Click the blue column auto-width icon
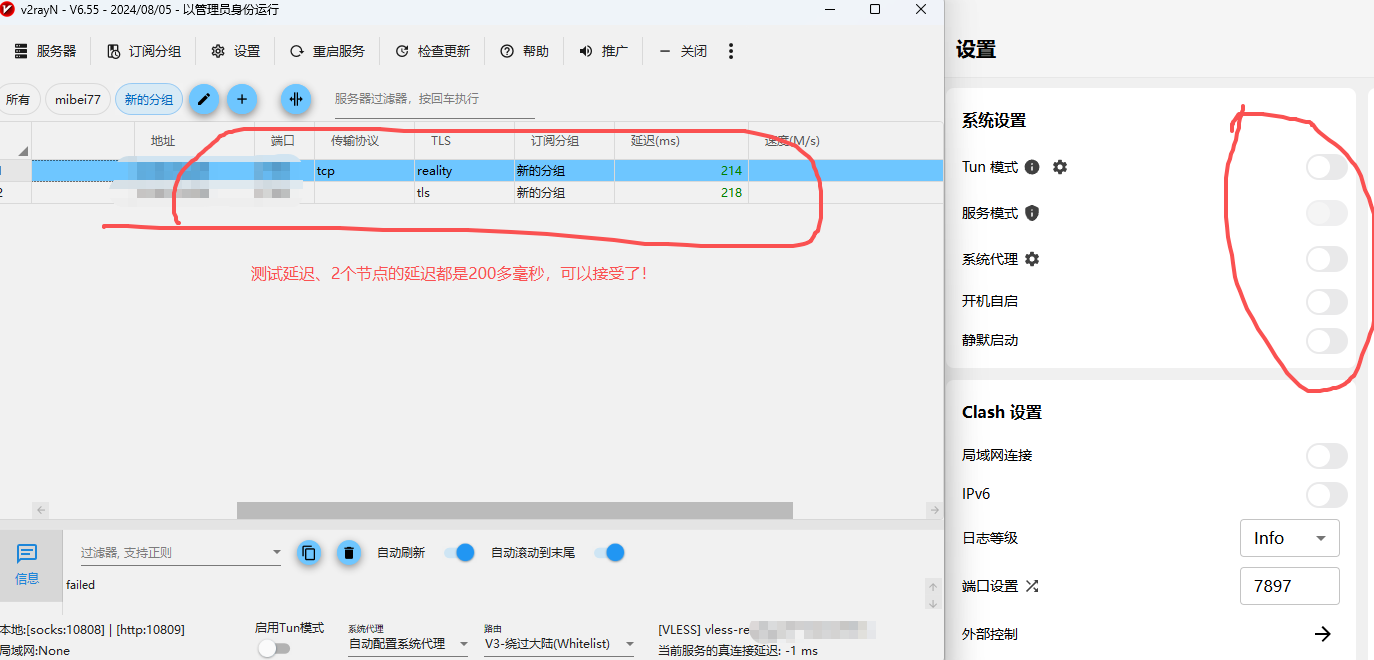 click(296, 99)
